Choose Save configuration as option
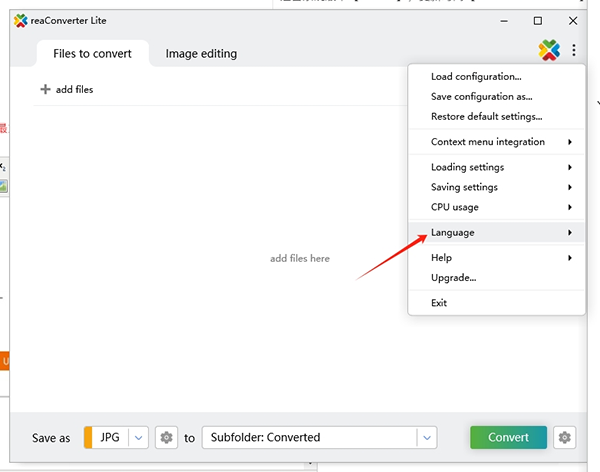 (481, 97)
